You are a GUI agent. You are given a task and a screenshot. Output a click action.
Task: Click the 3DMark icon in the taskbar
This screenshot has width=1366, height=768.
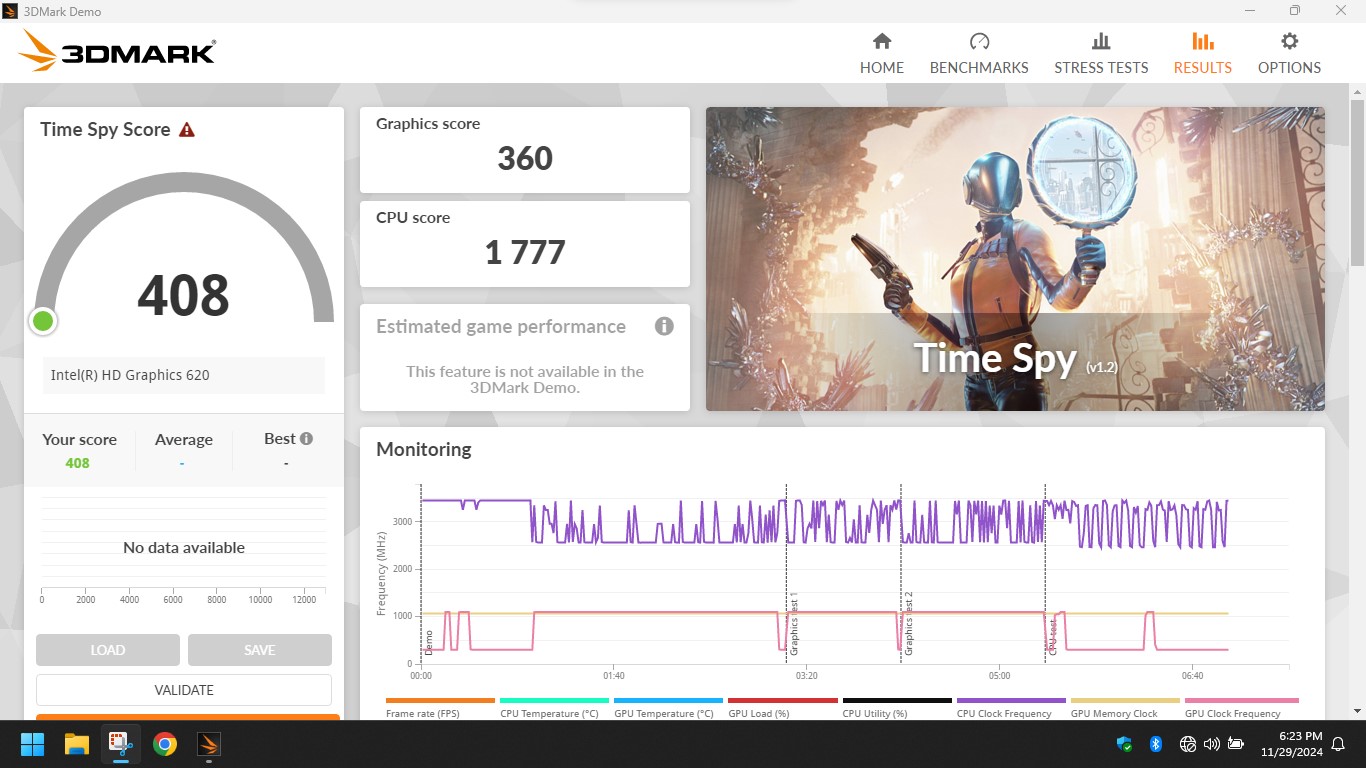(x=208, y=744)
